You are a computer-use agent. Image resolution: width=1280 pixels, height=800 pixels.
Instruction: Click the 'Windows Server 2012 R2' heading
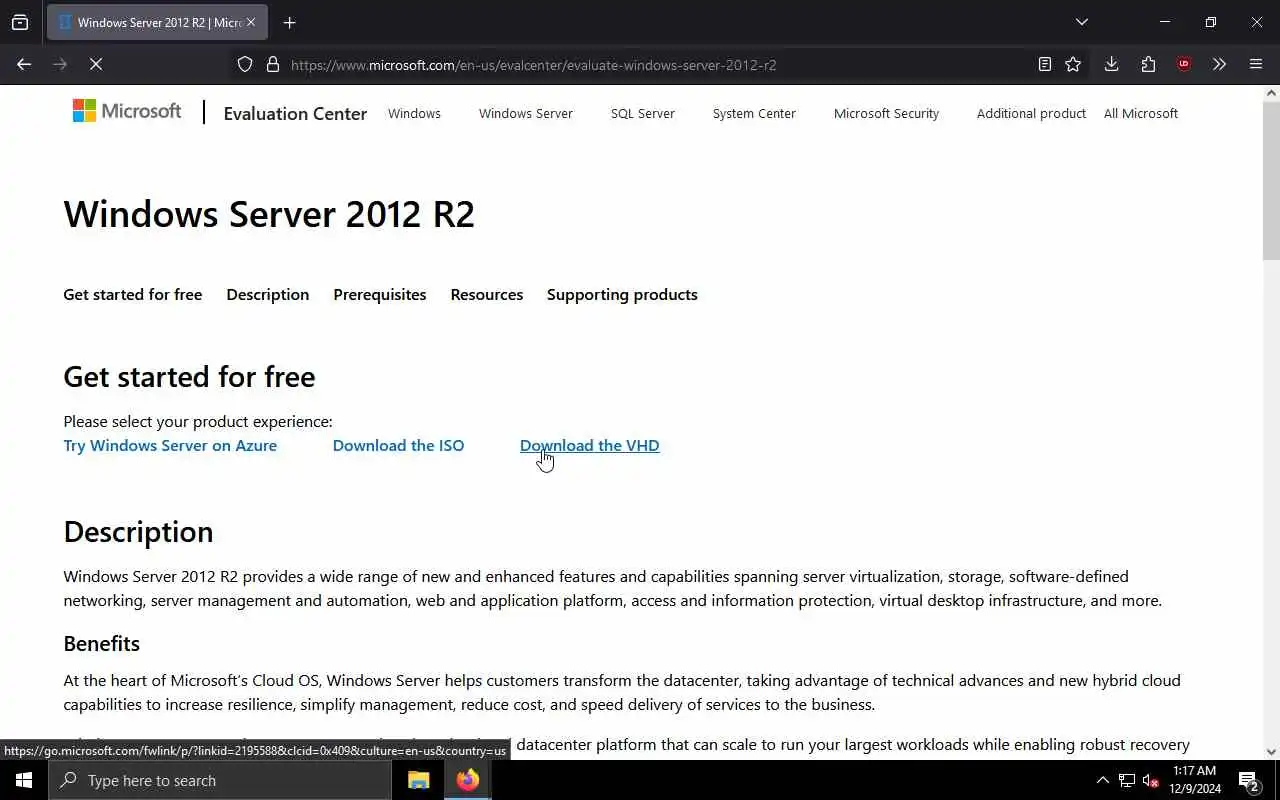269,214
